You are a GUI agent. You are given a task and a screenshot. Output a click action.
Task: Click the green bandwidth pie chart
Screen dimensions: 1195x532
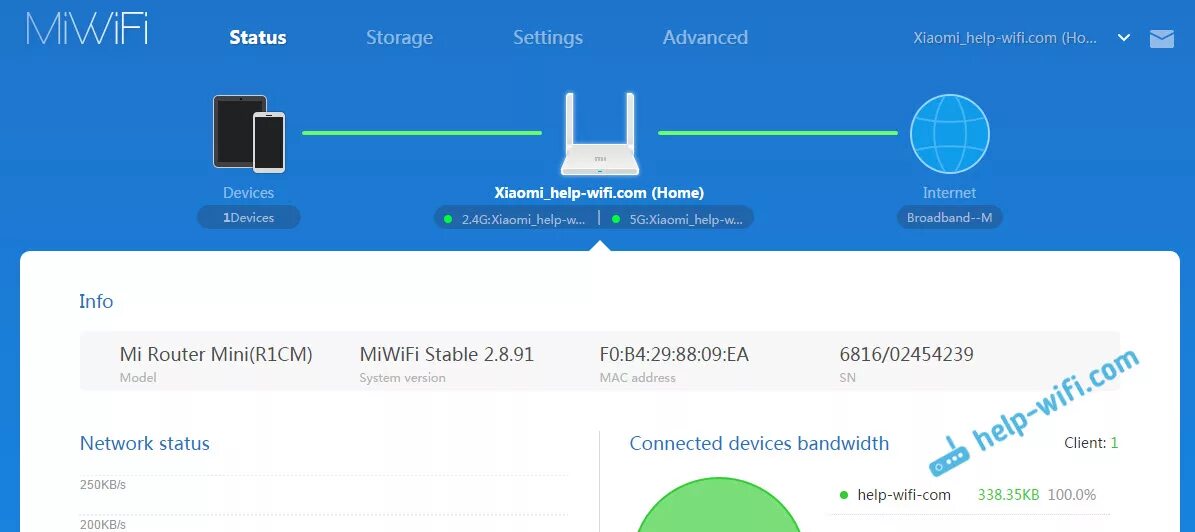click(x=718, y=510)
